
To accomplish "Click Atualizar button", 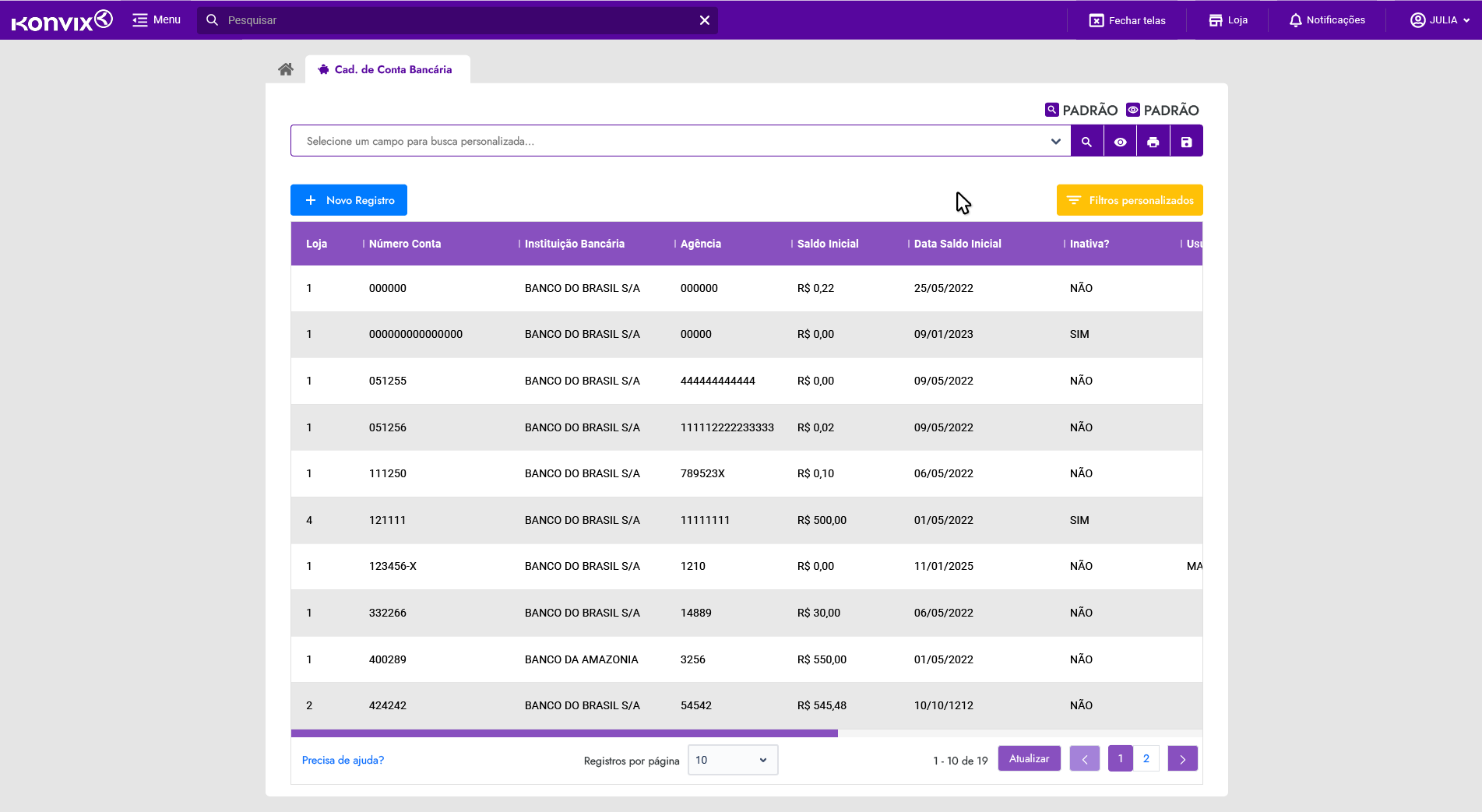I will (1030, 758).
